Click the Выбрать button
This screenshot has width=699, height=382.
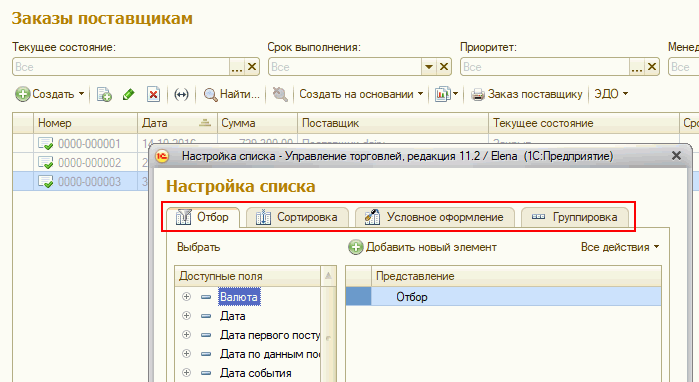pos(198,247)
